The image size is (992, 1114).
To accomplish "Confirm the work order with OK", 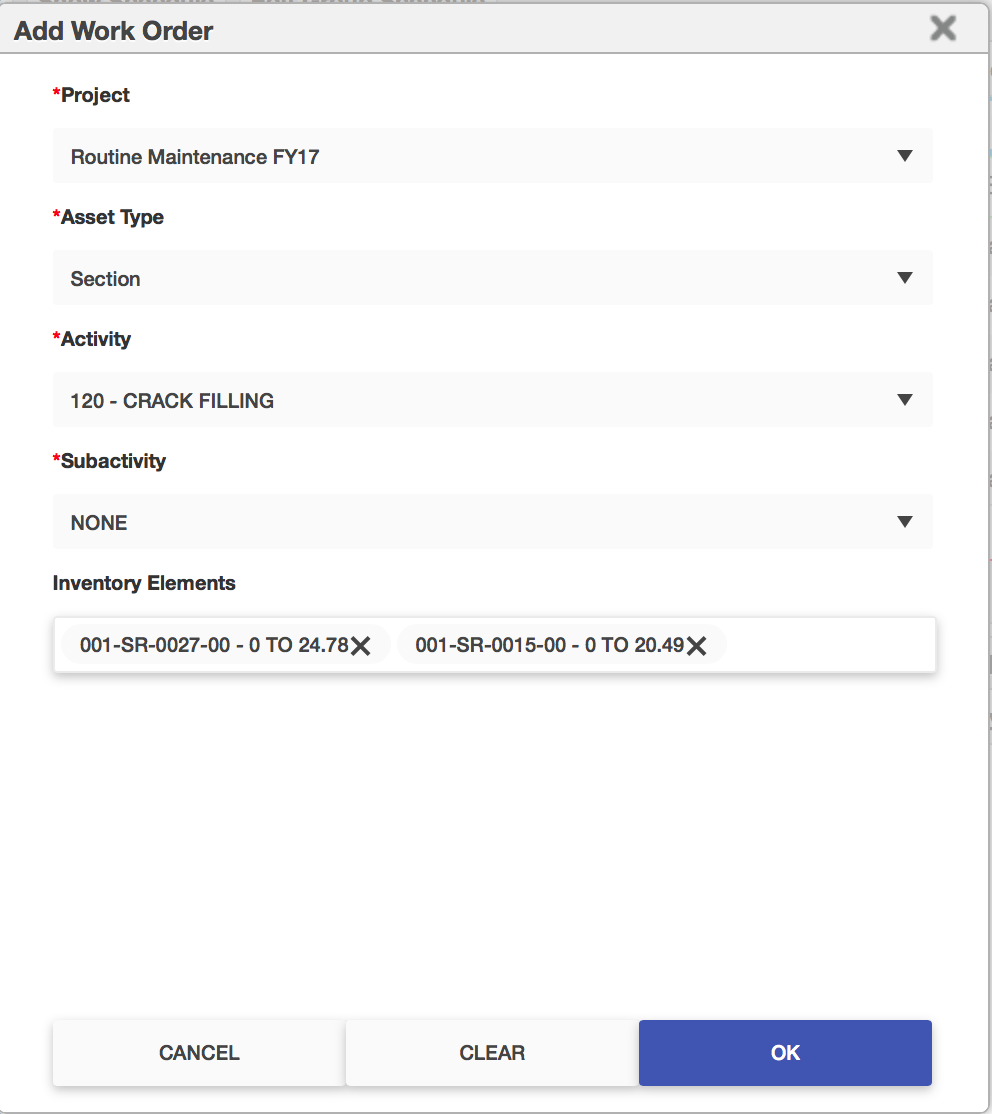I will 785,1052.
